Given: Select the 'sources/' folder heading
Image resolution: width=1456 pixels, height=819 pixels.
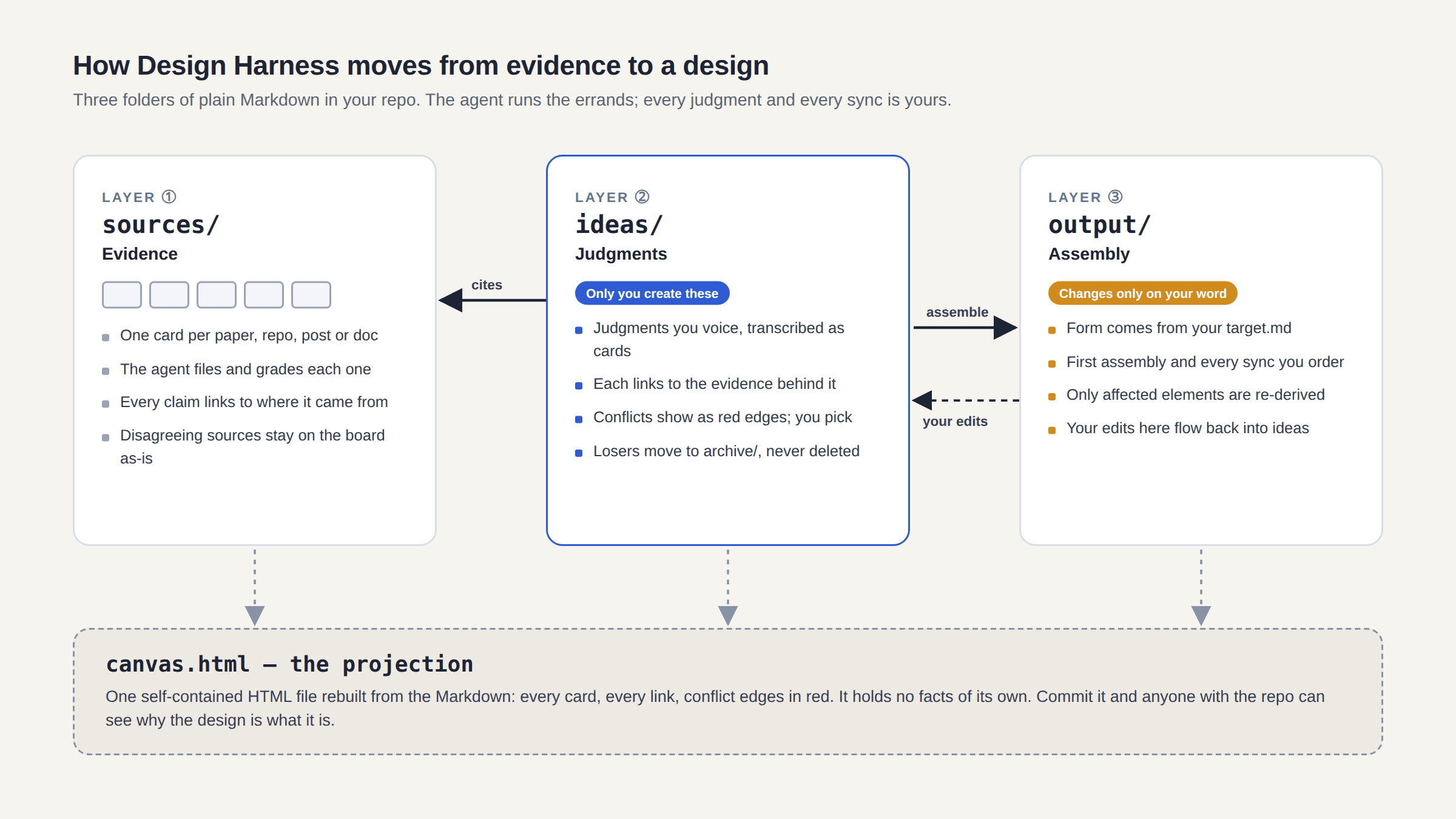Looking at the screenshot, I should point(161,225).
